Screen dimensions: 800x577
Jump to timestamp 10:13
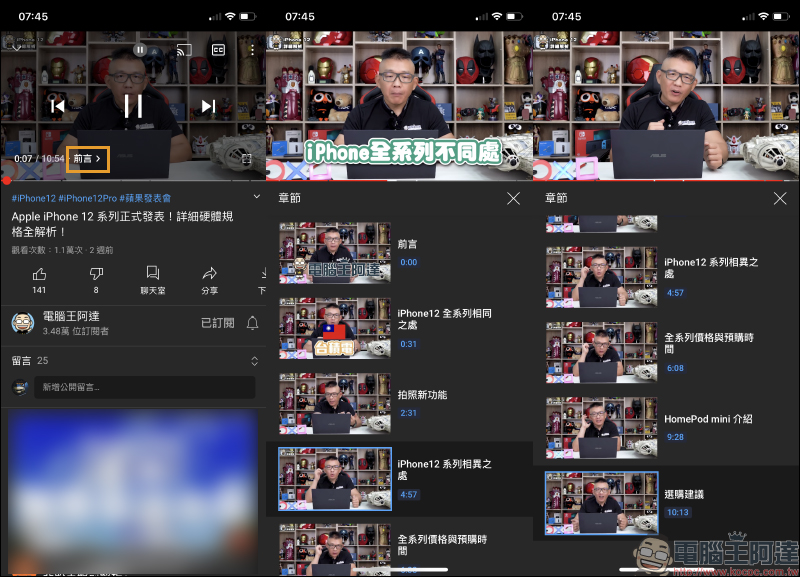pyautogui.click(x=678, y=512)
